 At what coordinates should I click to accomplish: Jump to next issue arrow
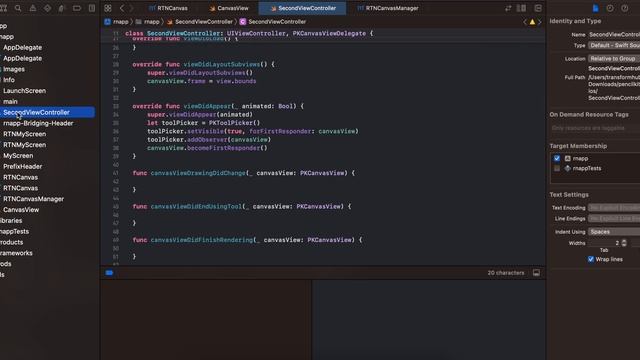[540, 22]
